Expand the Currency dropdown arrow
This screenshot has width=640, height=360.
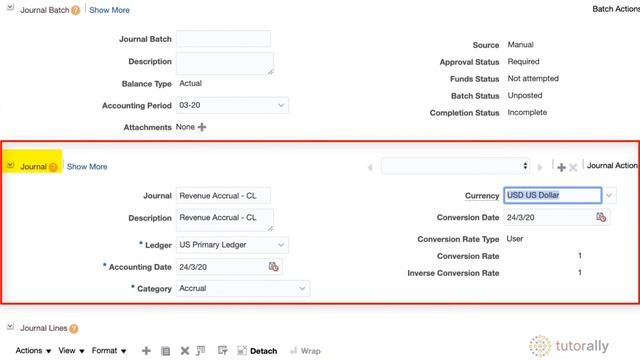pyautogui.click(x=609, y=195)
